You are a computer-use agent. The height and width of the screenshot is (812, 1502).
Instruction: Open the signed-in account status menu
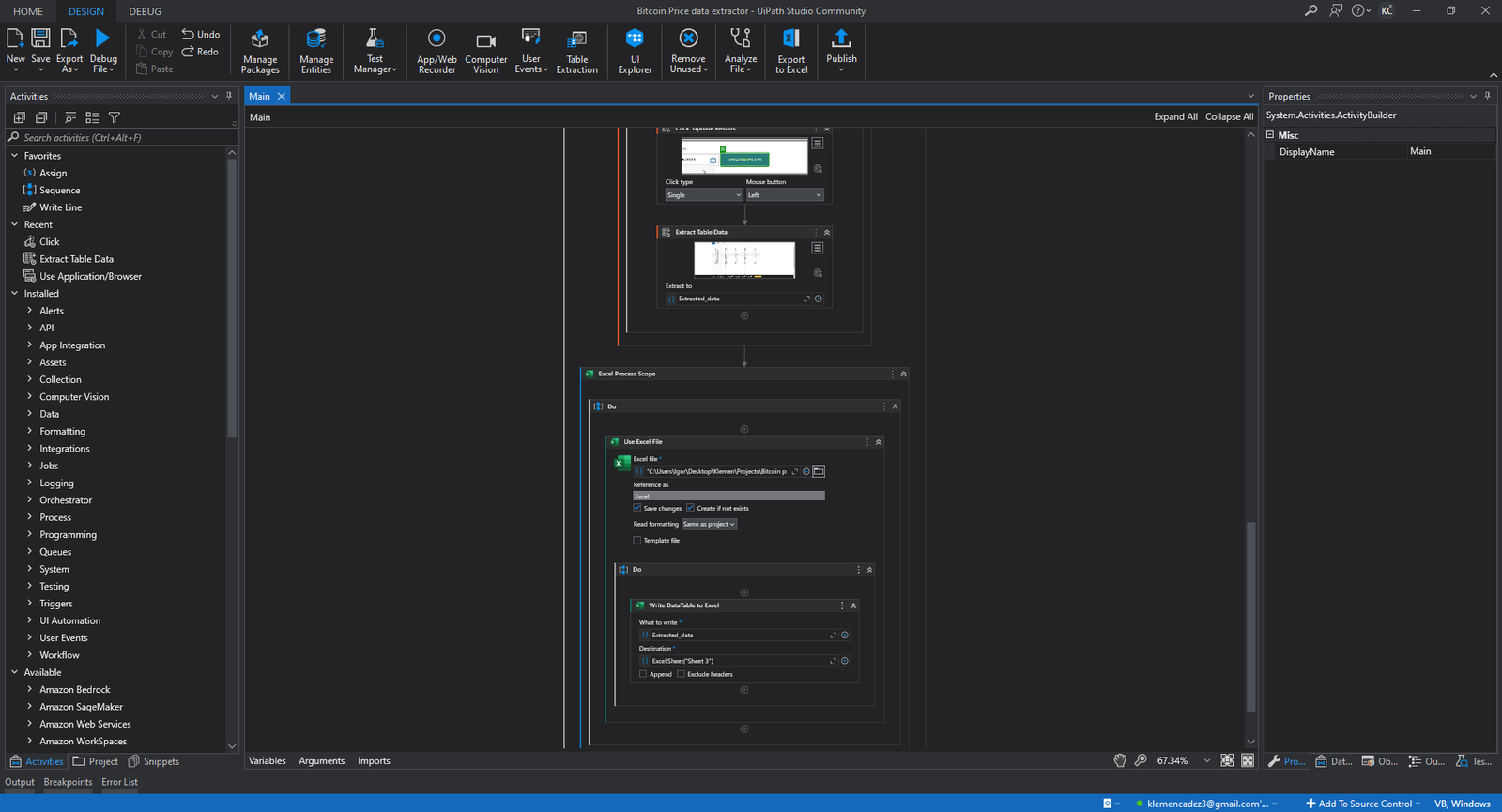[x=1206, y=804]
